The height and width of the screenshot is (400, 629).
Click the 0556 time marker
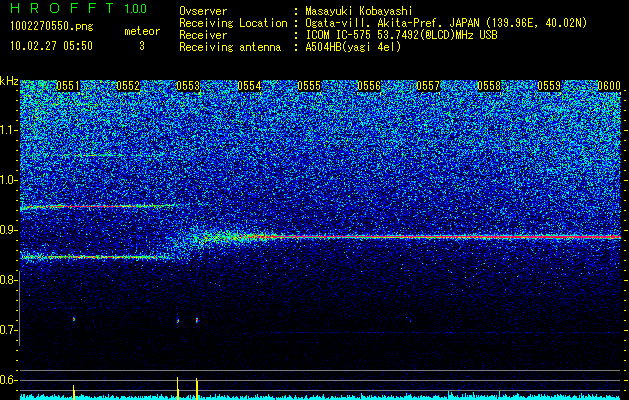click(369, 86)
